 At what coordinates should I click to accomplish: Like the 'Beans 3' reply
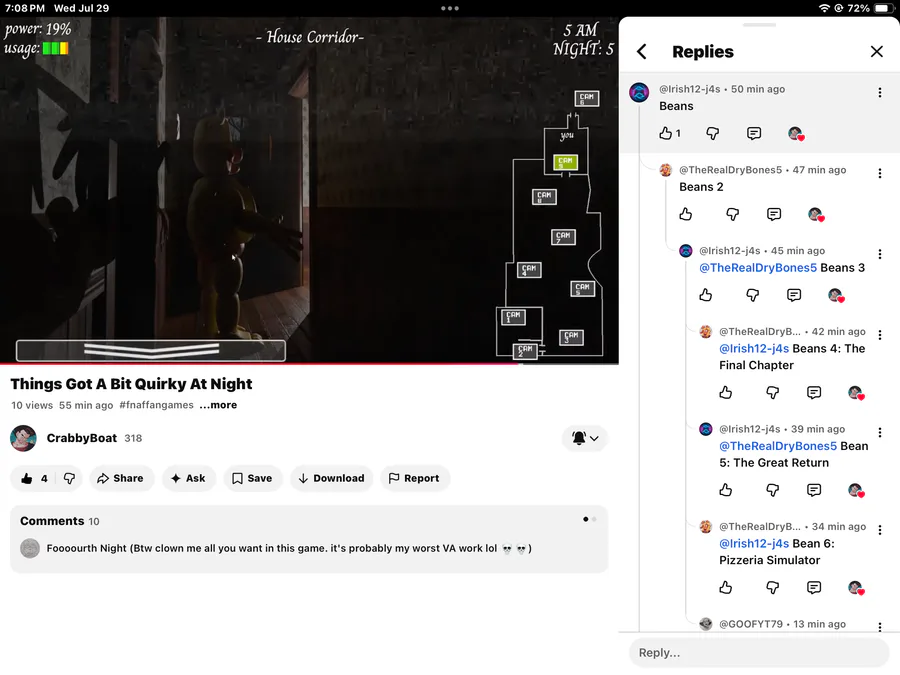[706, 295]
